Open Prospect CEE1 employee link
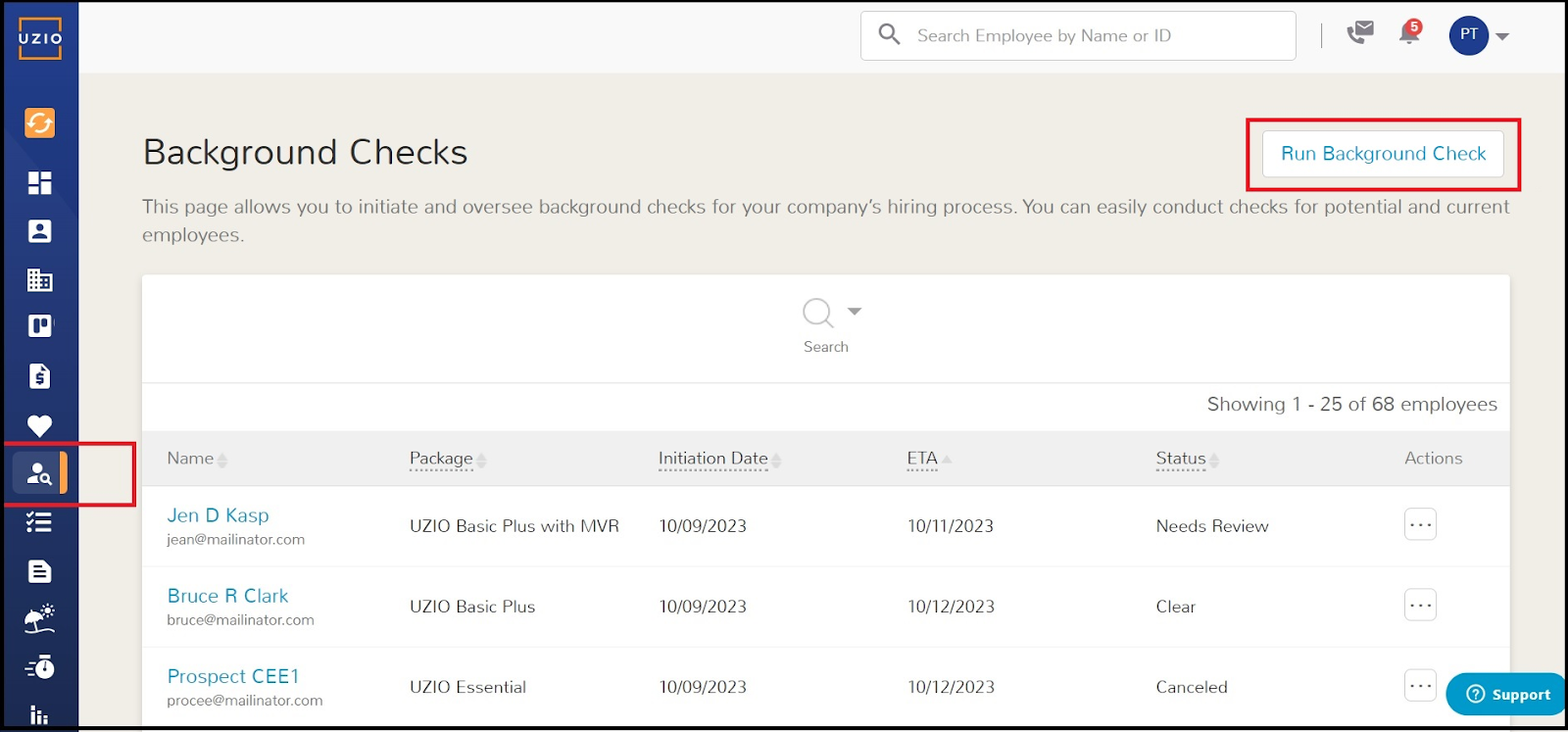Image resolution: width=1568 pixels, height=732 pixels. coord(233,676)
